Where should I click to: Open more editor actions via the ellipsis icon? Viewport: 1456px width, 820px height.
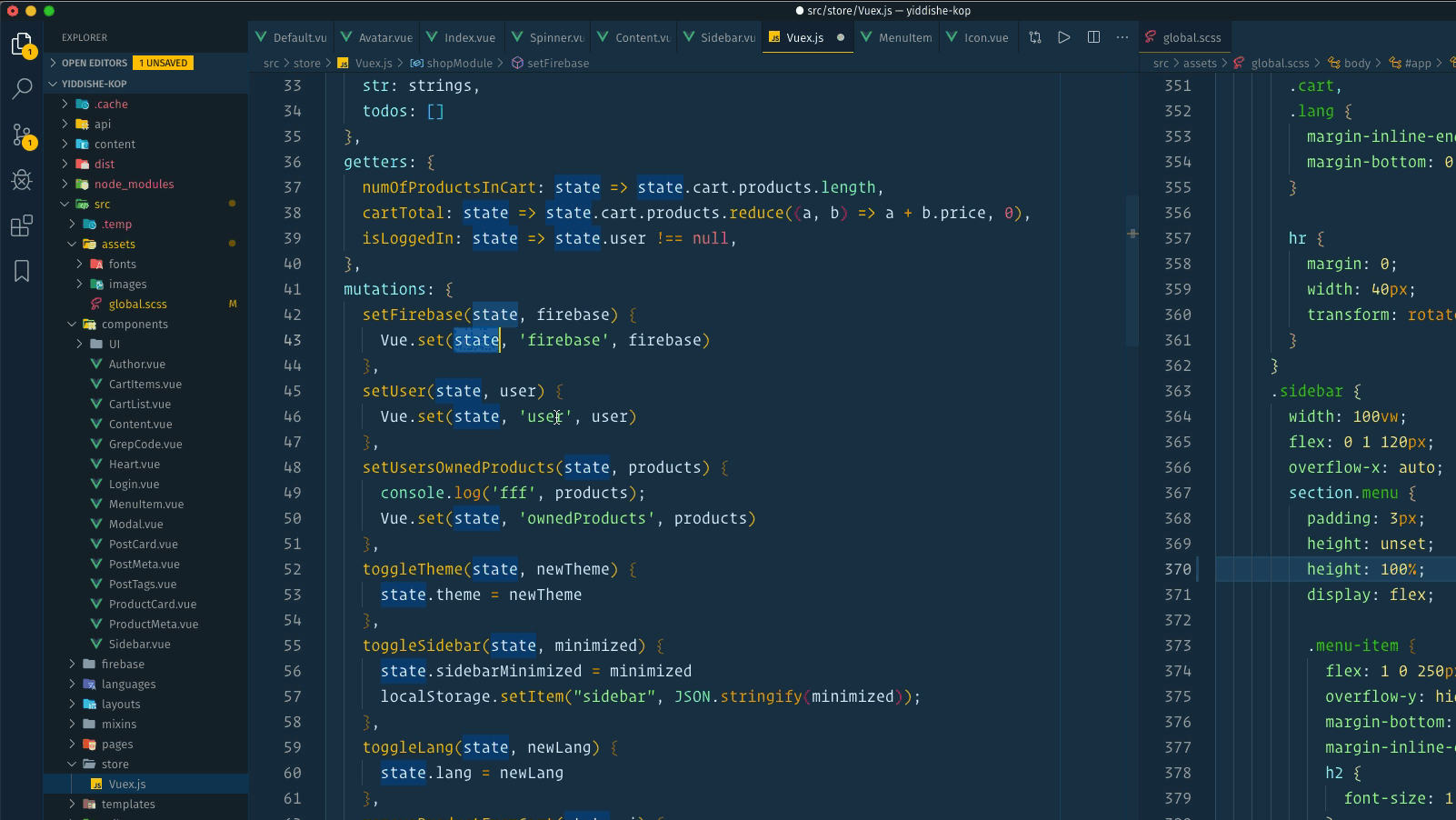click(1122, 37)
